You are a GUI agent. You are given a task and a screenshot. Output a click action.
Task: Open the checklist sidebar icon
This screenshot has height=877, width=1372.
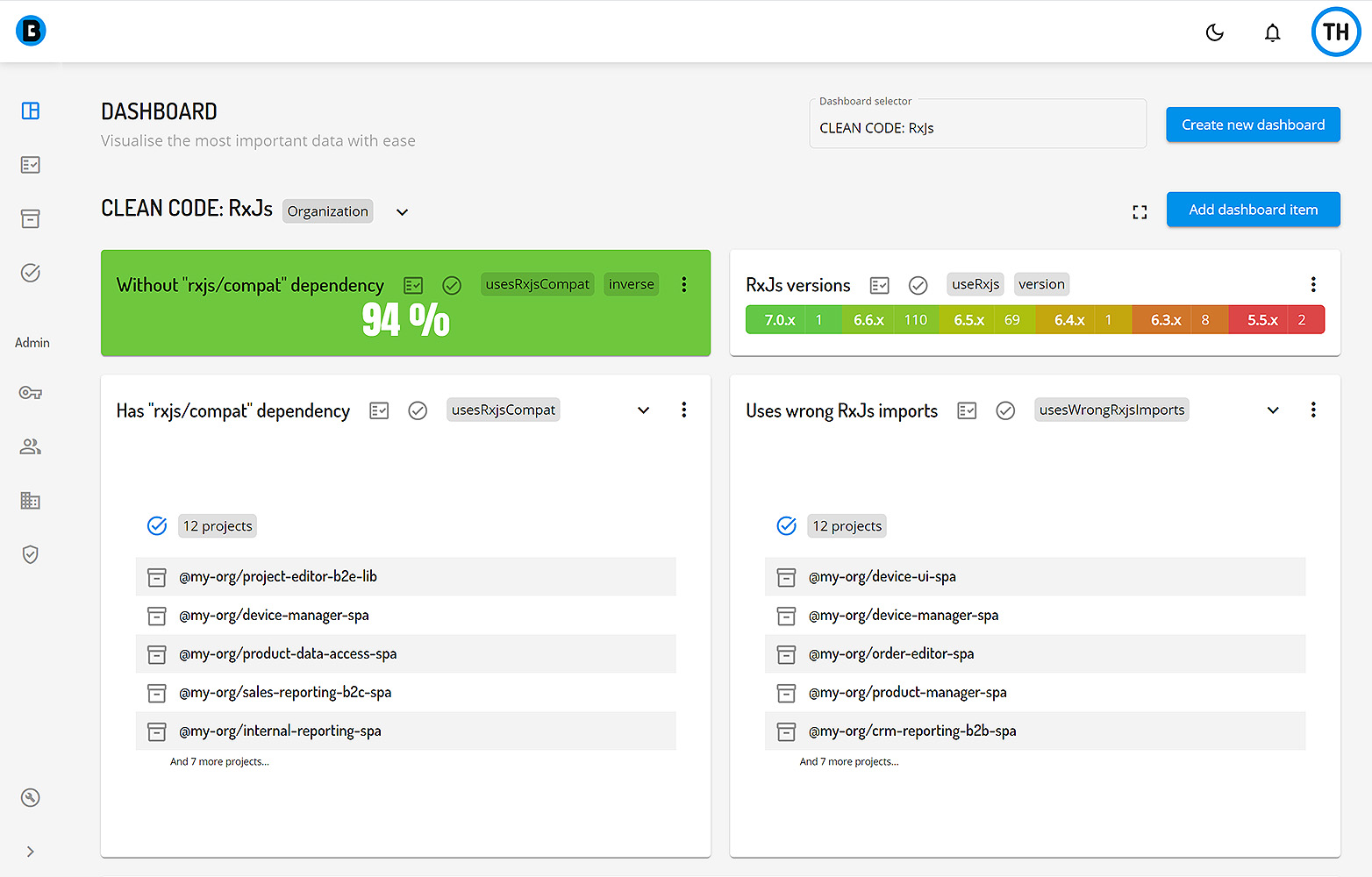click(x=31, y=165)
